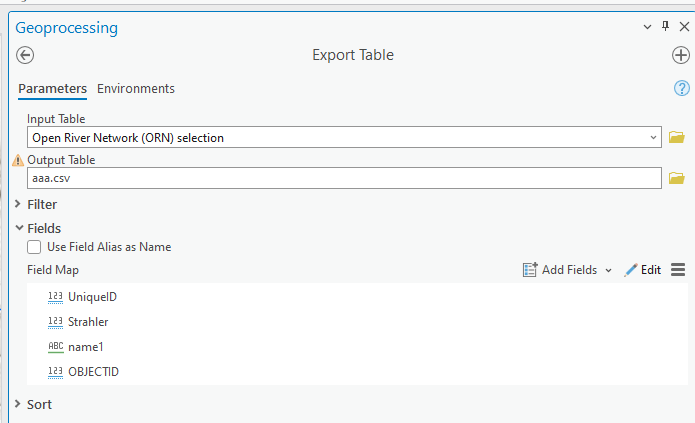Click the Output Table text field

click(340, 178)
